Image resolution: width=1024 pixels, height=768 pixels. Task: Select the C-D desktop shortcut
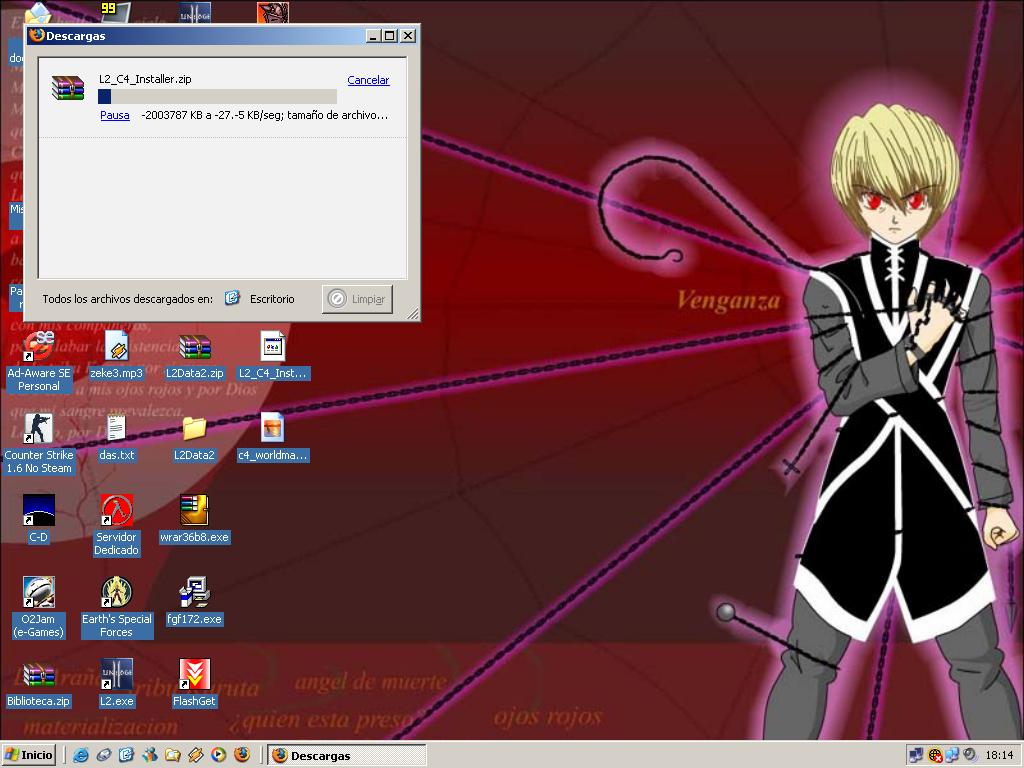point(39,519)
